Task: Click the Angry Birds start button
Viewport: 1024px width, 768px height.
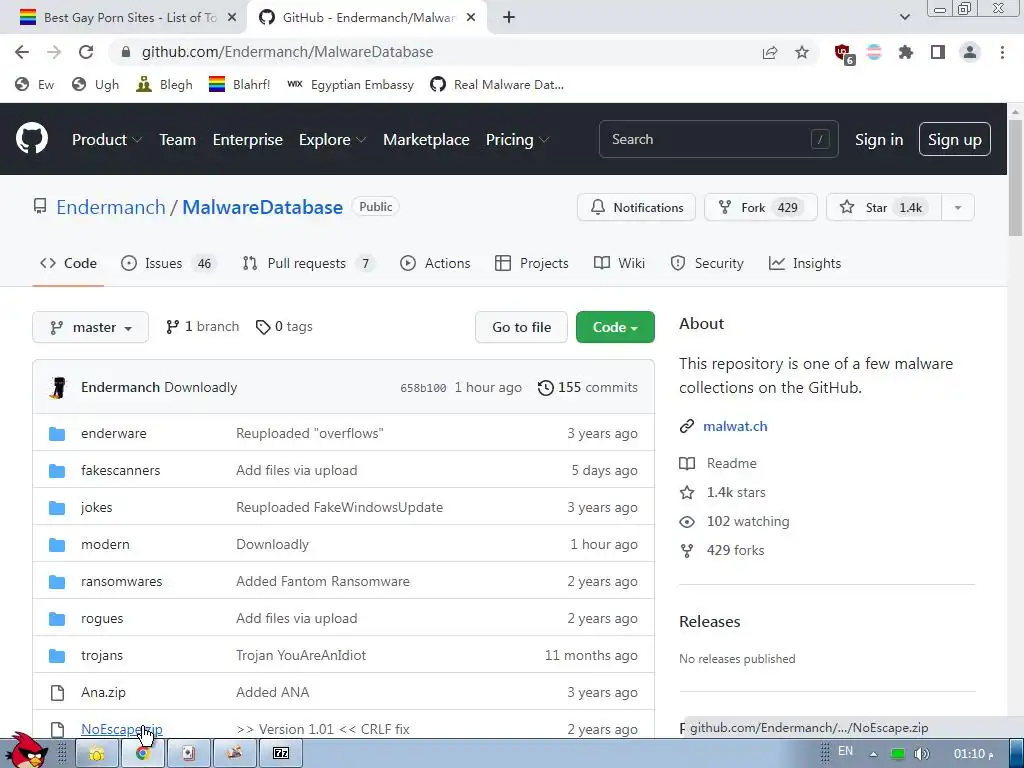Action: (27, 751)
